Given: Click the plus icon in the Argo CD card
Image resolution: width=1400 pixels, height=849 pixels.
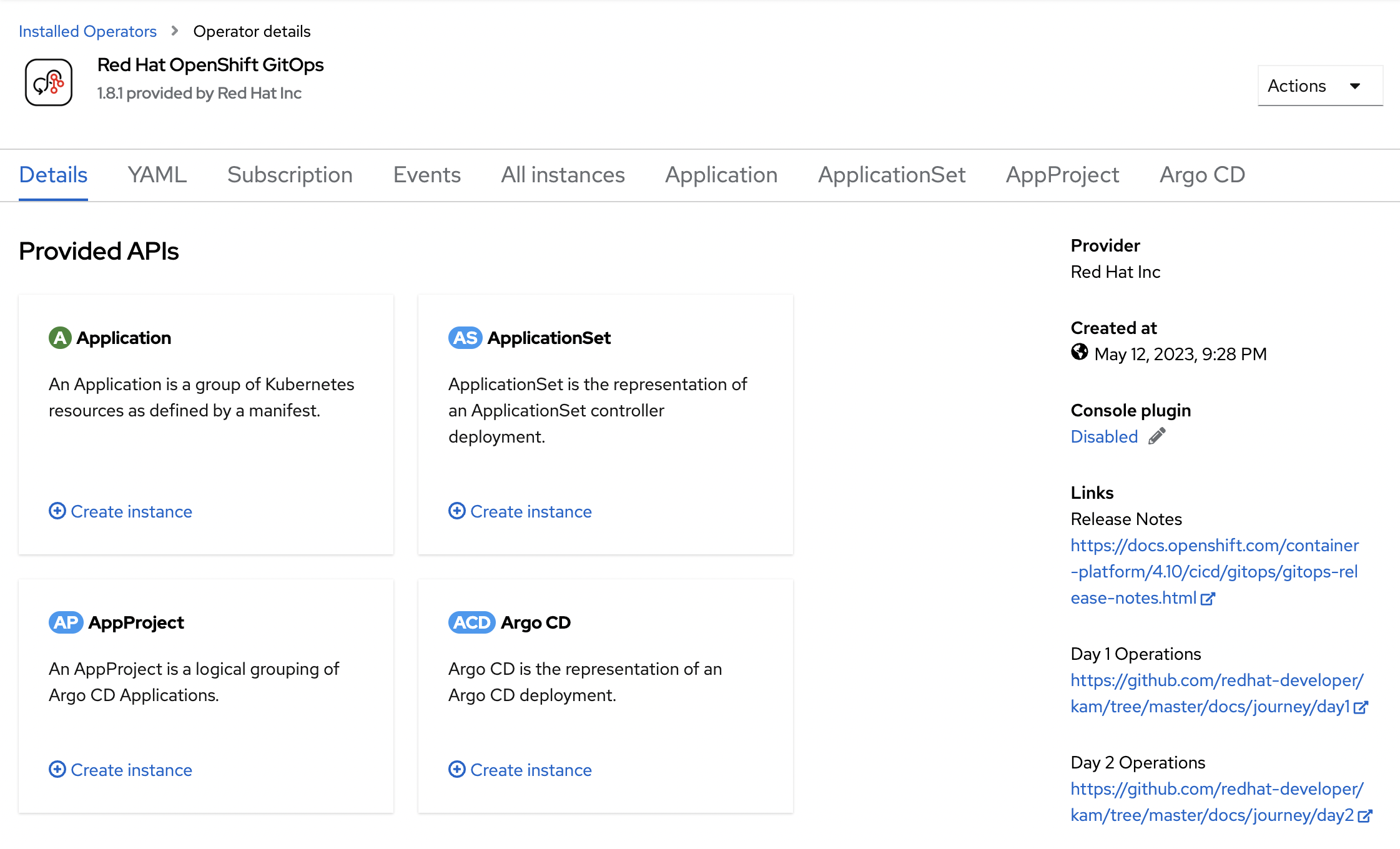Looking at the screenshot, I should [x=457, y=769].
